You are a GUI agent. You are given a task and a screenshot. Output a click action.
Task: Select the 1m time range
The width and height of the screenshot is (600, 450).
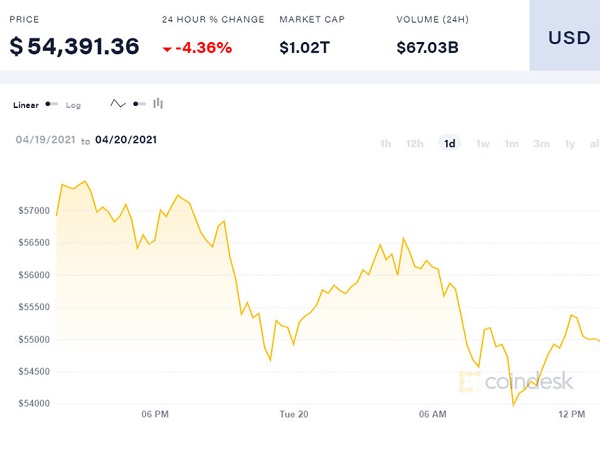[511, 144]
